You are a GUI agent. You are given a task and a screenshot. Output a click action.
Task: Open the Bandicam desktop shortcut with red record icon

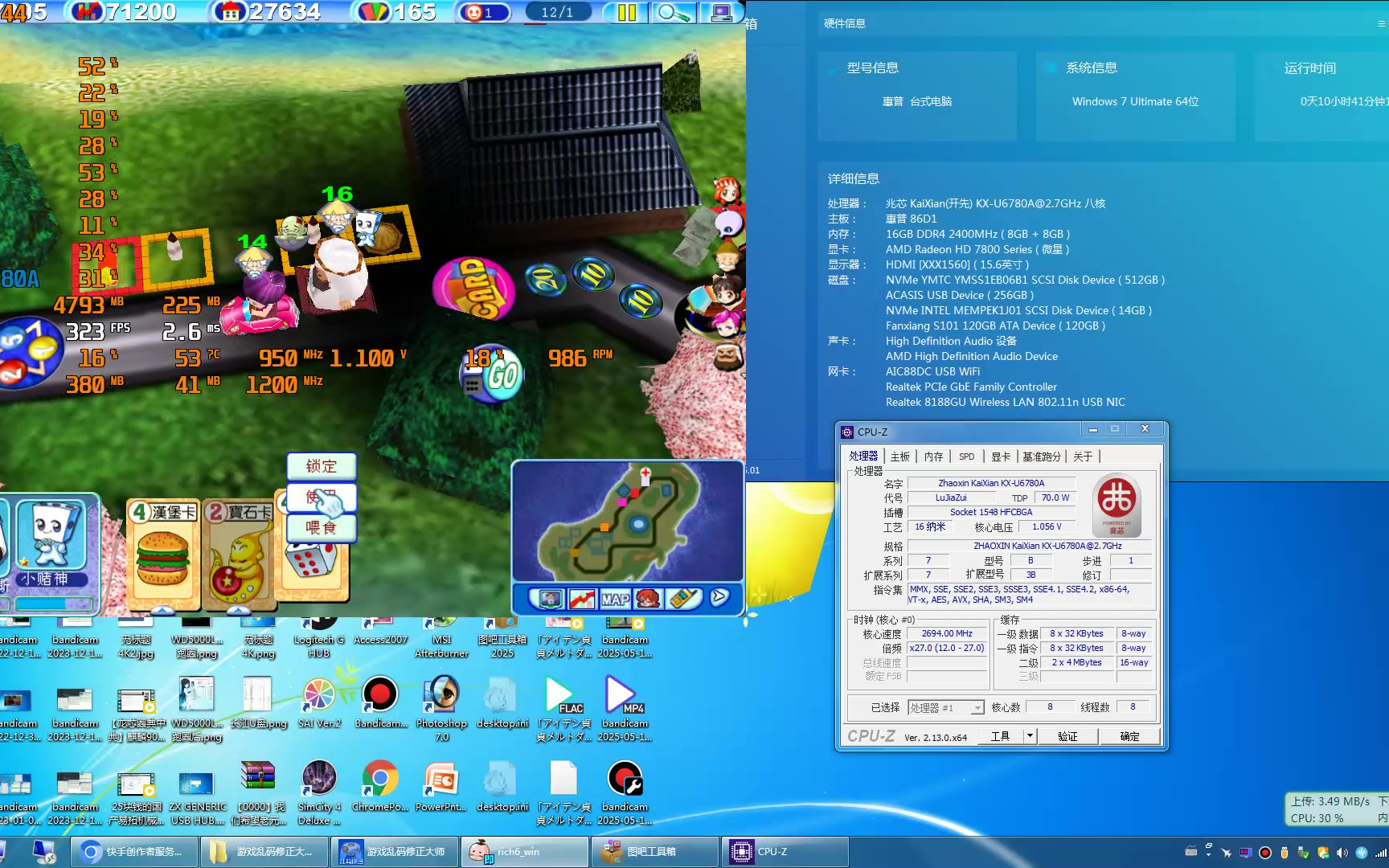[x=380, y=703]
